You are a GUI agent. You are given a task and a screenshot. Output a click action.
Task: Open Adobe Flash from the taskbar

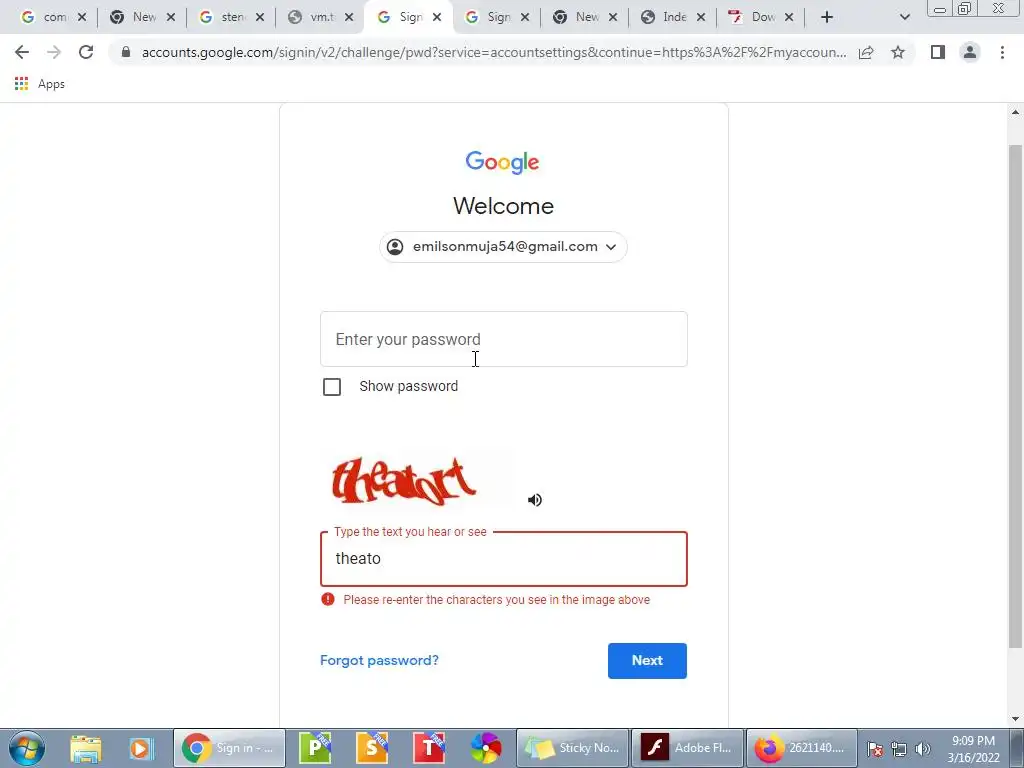pos(687,748)
